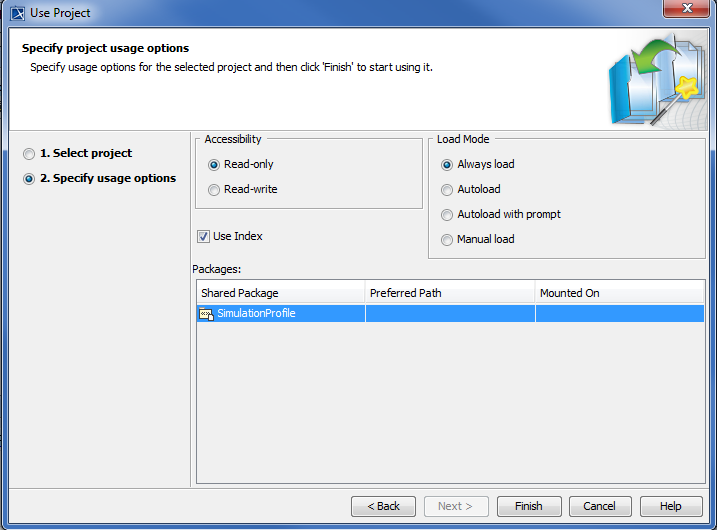This screenshot has height=530, width=717.
Task: Click the Shared Package column header
Action: coord(281,293)
